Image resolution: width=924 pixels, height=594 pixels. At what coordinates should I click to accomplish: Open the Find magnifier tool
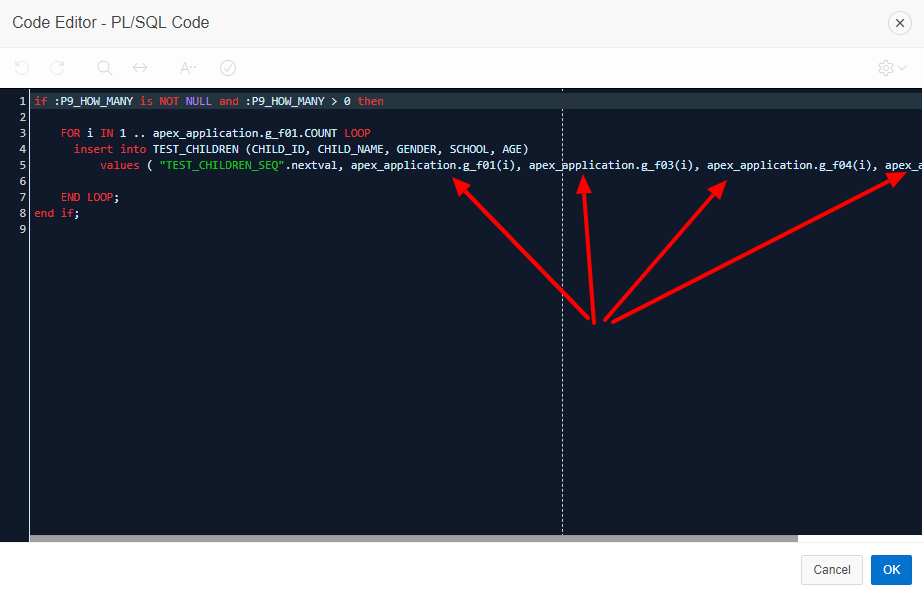[x=104, y=68]
